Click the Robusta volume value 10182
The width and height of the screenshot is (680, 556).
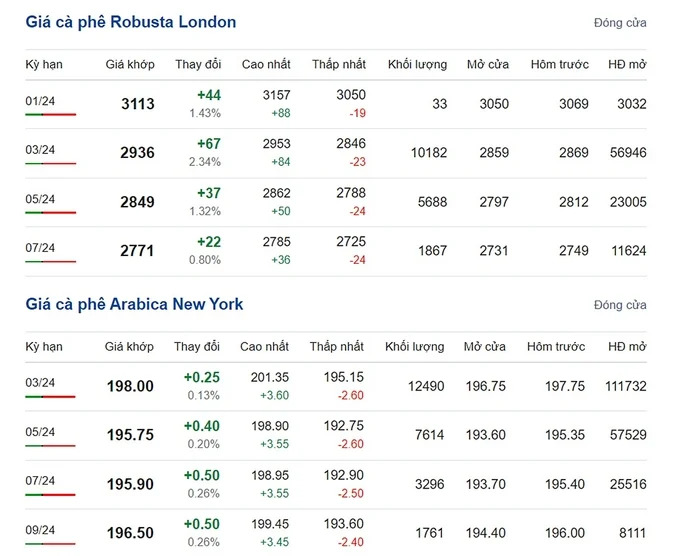(x=429, y=153)
